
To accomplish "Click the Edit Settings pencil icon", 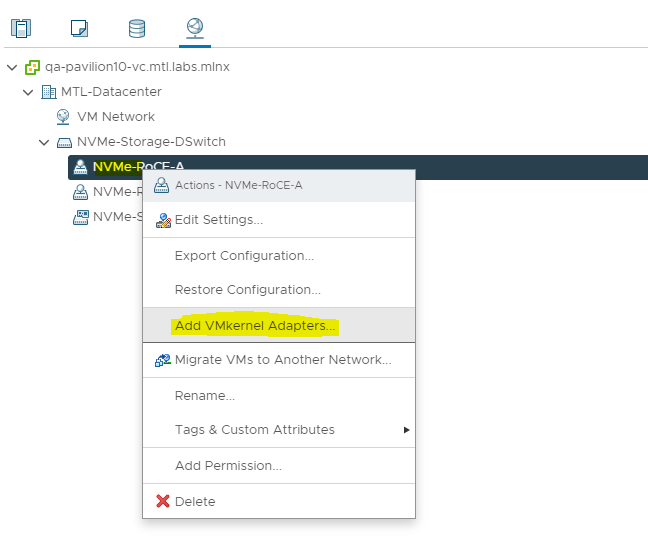I will point(163,220).
